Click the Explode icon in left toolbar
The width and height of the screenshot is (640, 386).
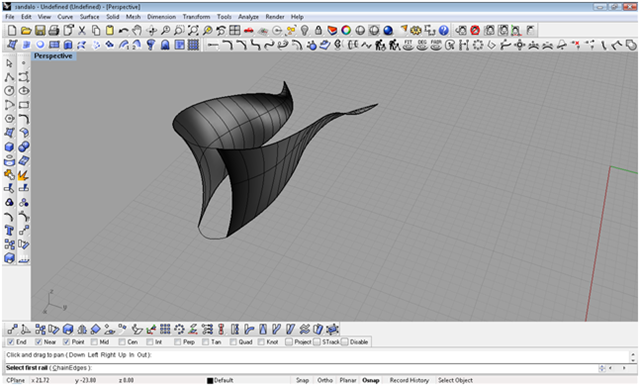pyautogui.click(x=23, y=175)
